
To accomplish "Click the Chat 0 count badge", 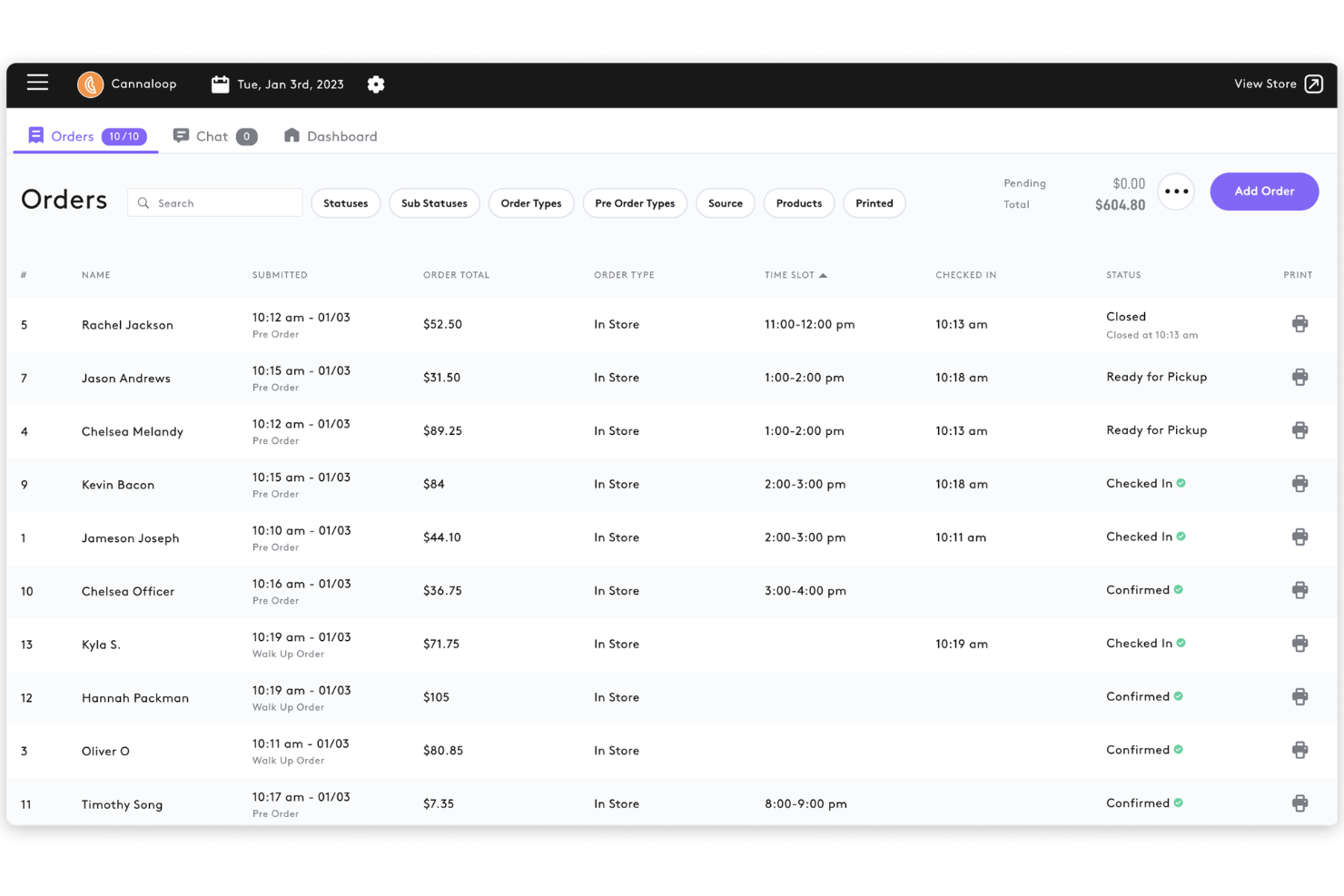I will [246, 136].
